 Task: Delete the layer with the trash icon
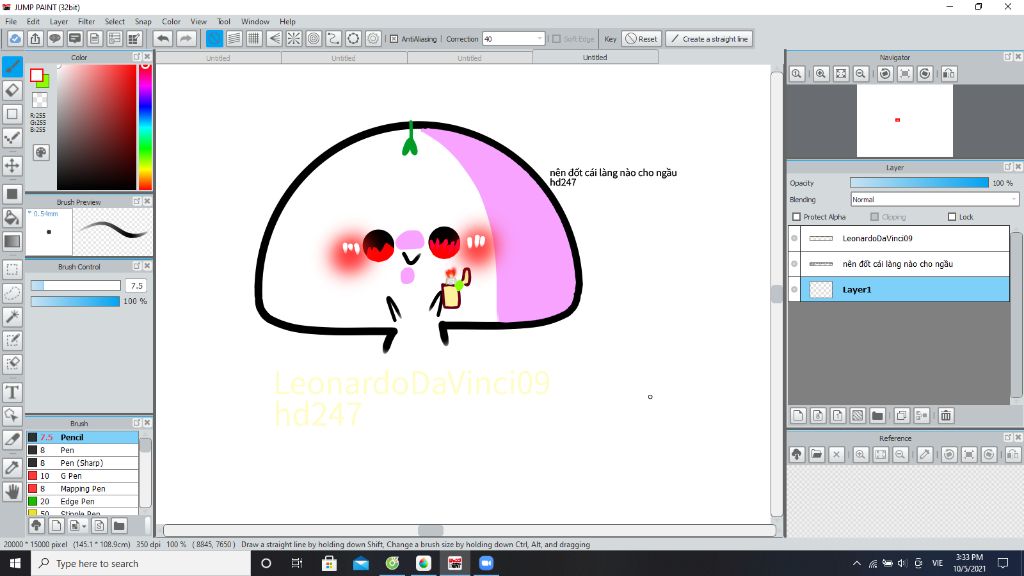click(x=946, y=415)
